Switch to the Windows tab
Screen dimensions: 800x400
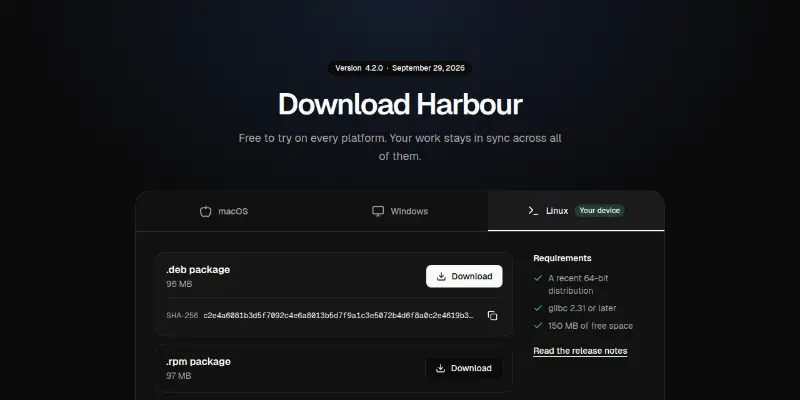pyautogui.click(x=399, y=211)
